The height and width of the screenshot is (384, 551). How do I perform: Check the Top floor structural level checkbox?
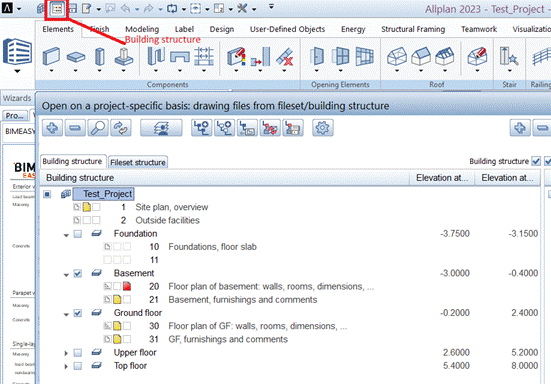point(78,366)
